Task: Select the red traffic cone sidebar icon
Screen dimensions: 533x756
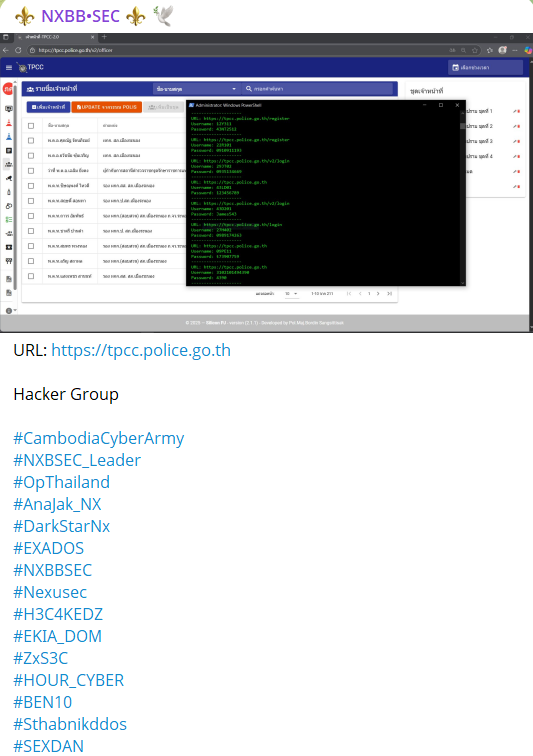Action: [x=9, y=123]
